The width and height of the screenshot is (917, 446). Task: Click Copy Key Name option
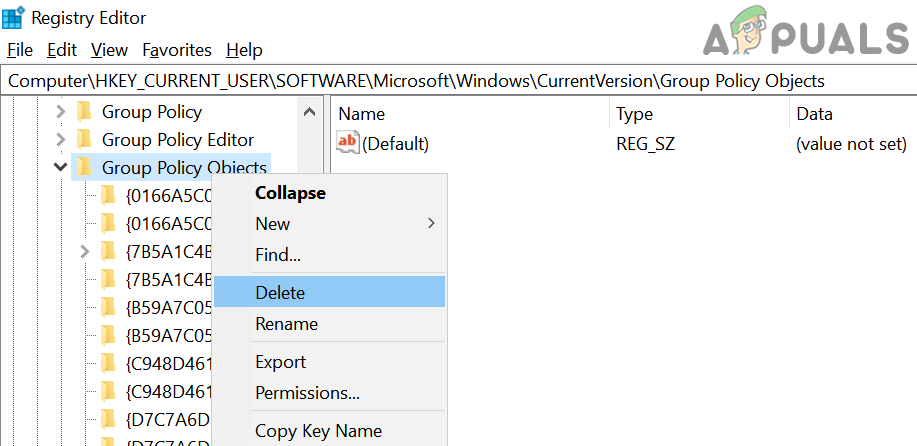click(318, 431)
